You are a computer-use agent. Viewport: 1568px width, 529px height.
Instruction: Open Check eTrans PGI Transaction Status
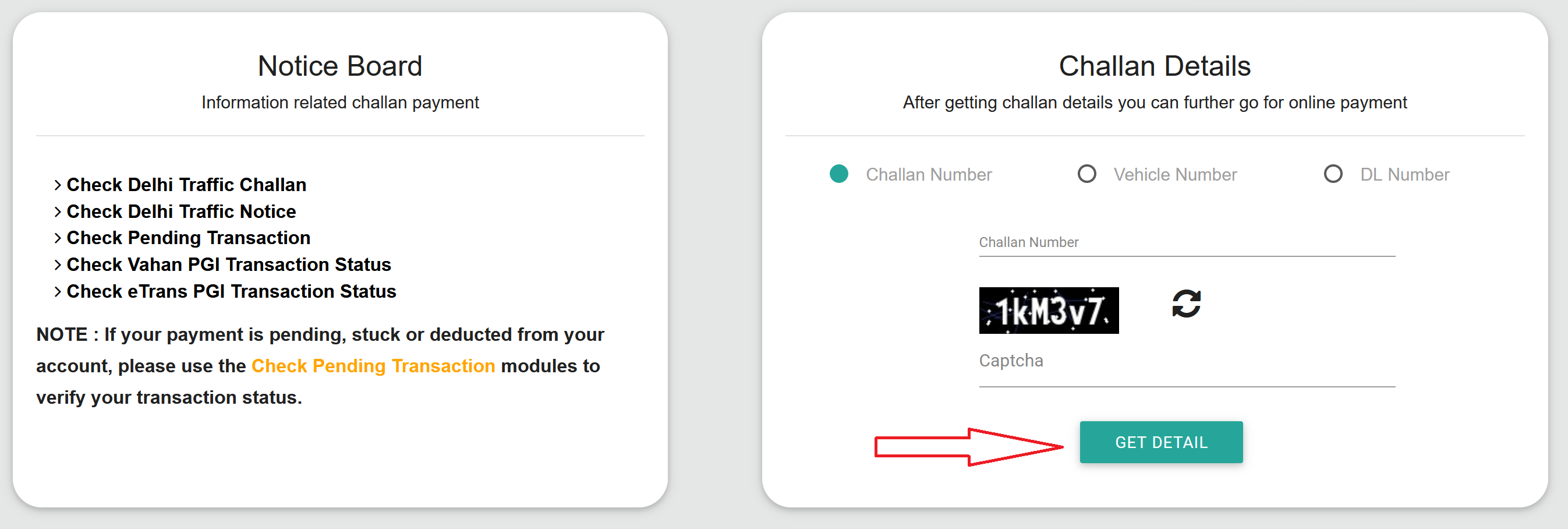tap(231, 291)
